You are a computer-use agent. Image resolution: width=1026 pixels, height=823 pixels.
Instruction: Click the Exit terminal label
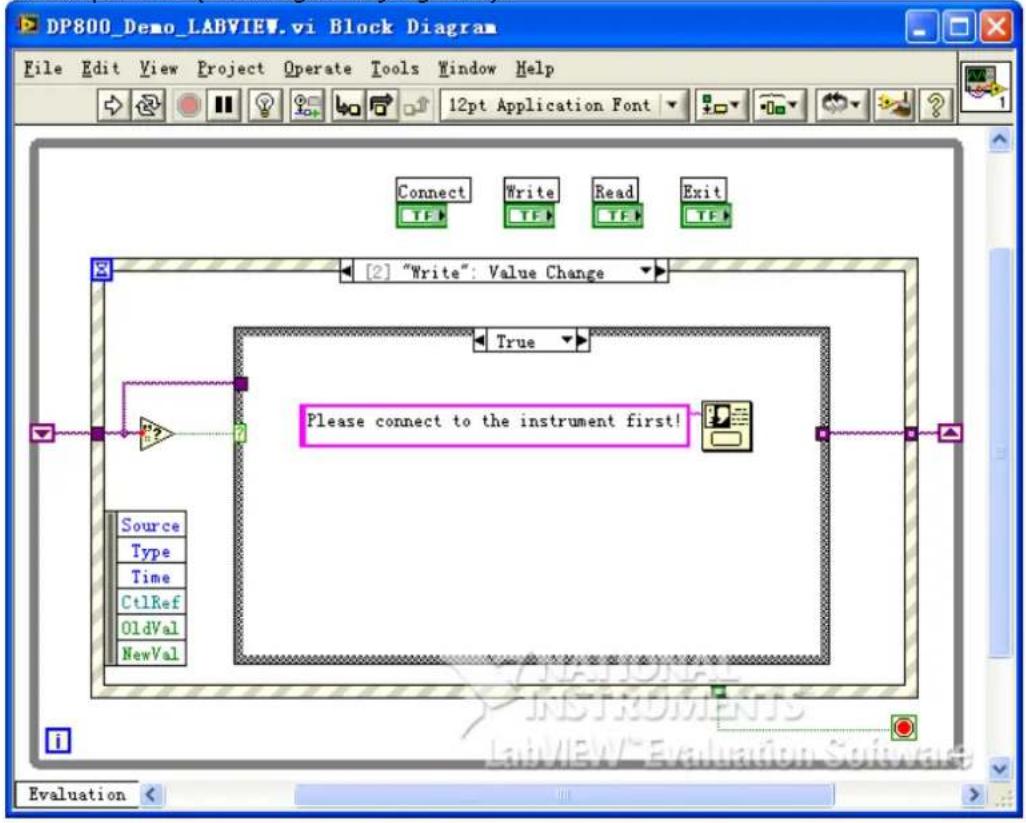703,192
